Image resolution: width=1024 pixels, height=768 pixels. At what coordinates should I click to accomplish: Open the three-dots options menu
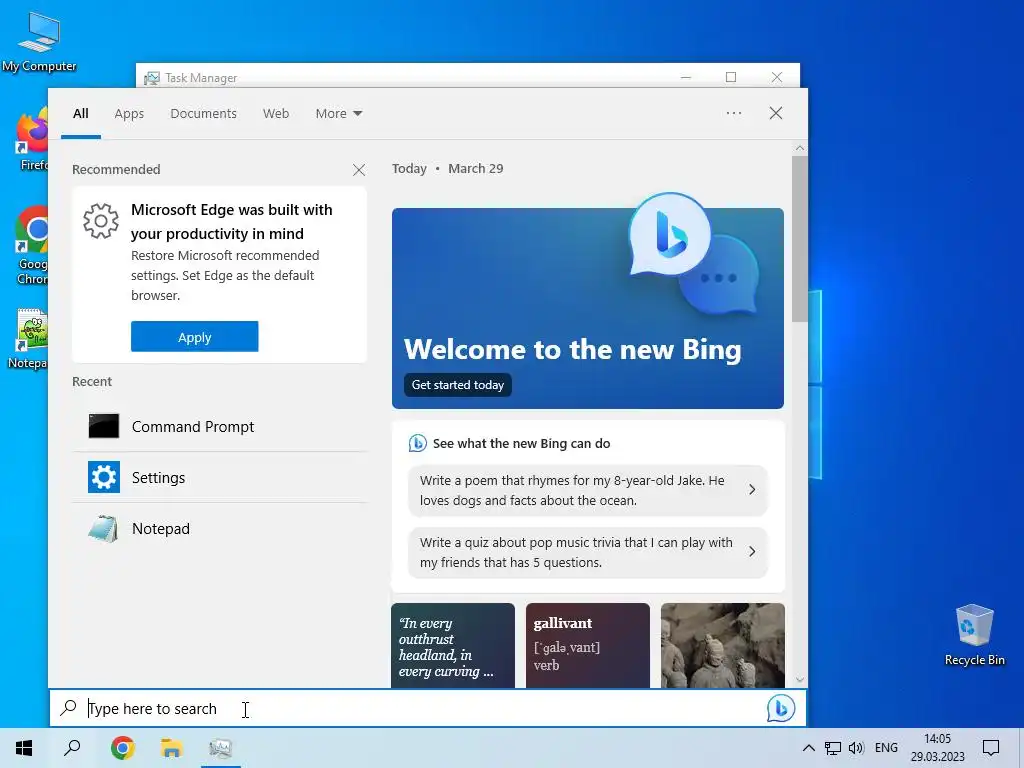click(733, 113)
